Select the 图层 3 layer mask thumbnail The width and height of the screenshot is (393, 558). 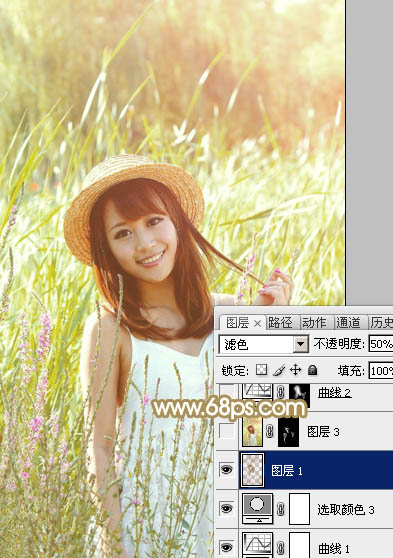point(288,432)
